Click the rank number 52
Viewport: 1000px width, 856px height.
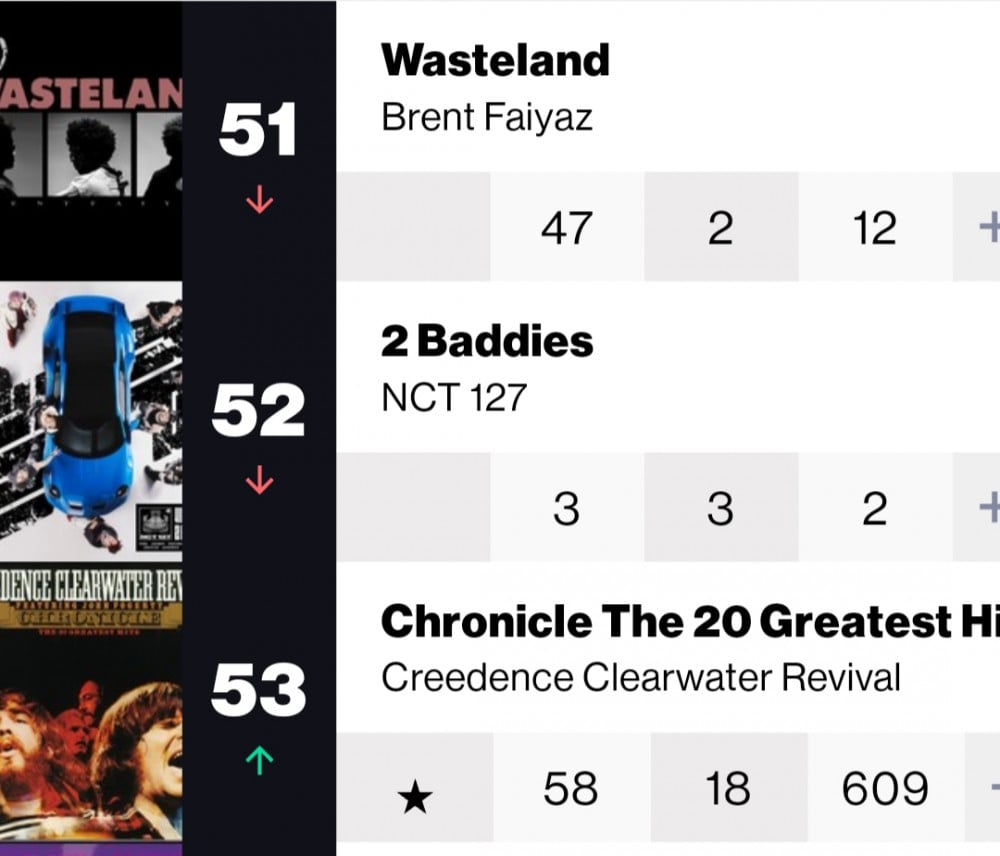[258, 410]
